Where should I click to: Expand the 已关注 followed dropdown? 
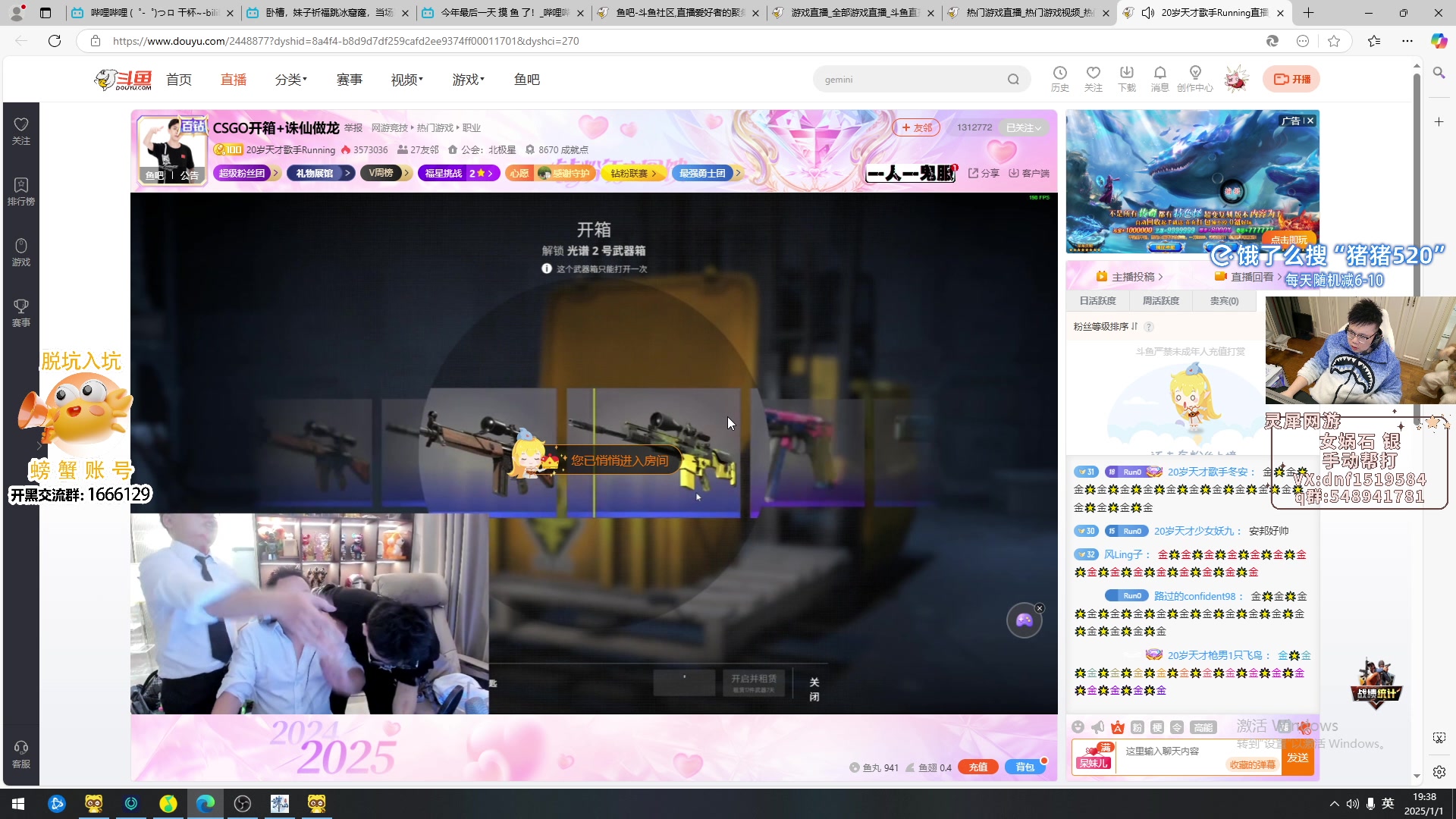pos(1023,127)
